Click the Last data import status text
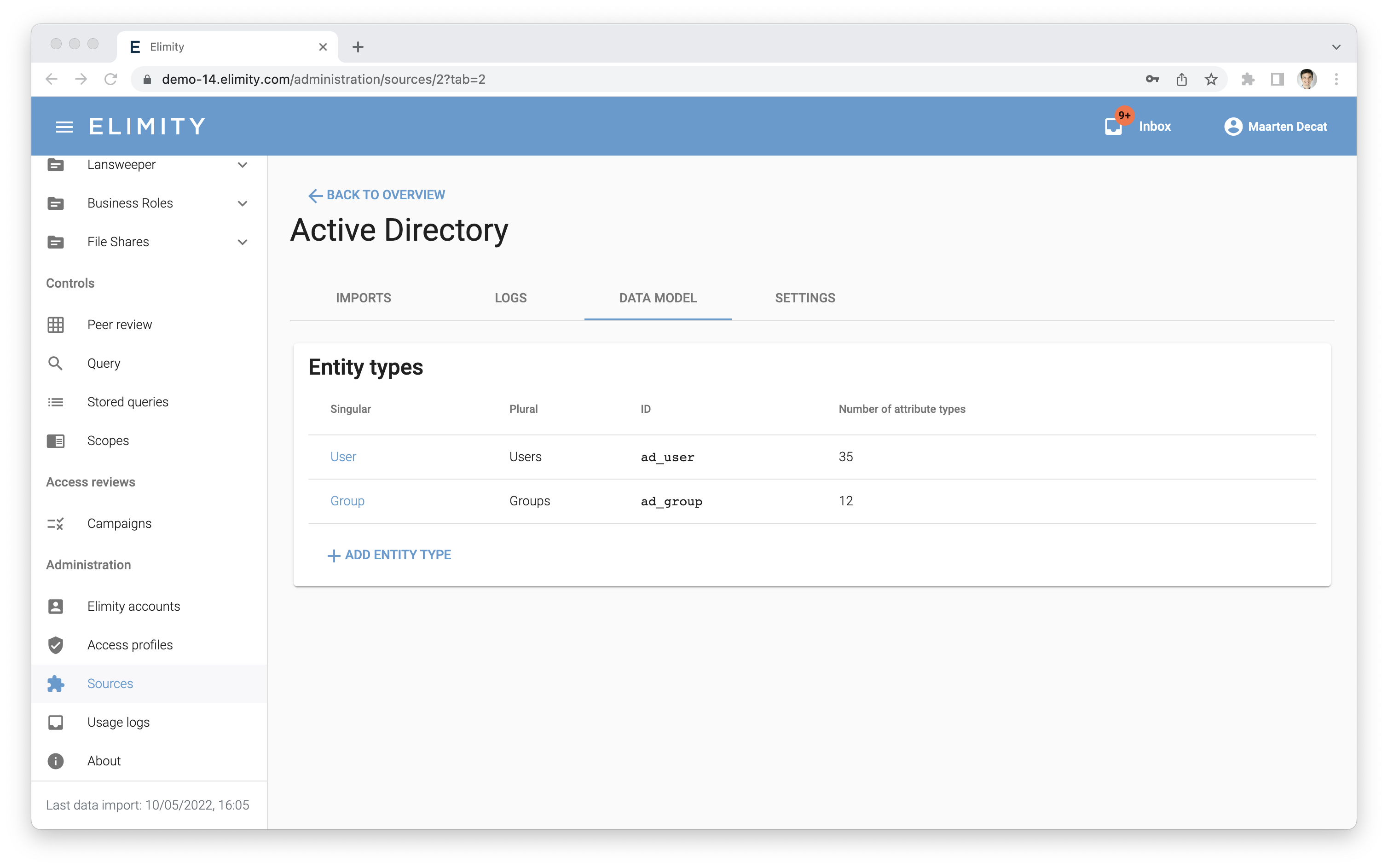This screenshot has height=868, width=1388. [x=148, y=805]
